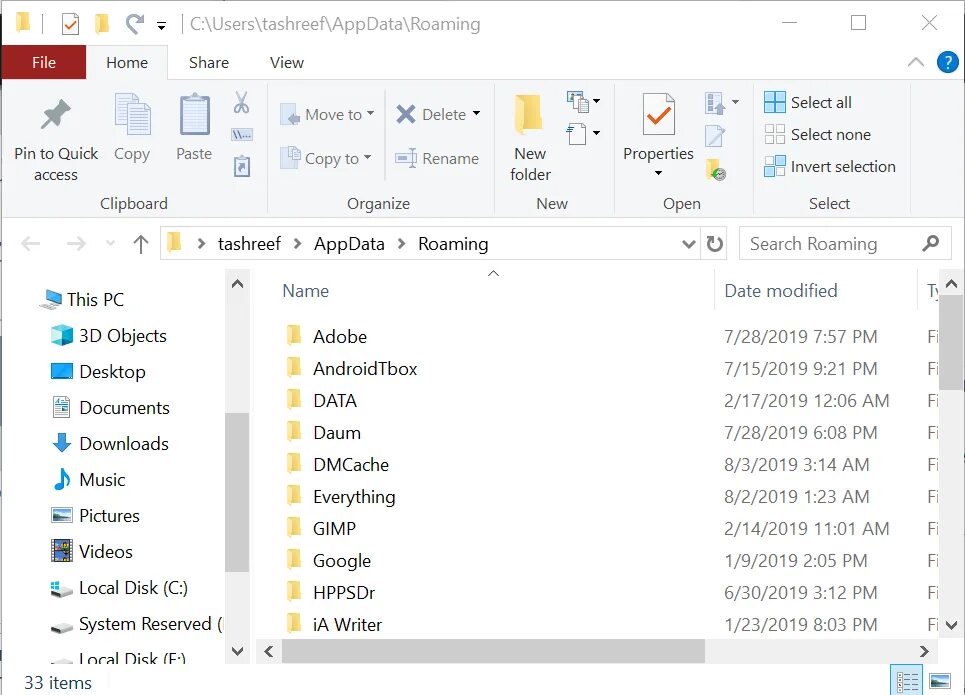Expand the Properties dropdown arrow
This screenshot has height=695, width=965.
click(659, 173)
